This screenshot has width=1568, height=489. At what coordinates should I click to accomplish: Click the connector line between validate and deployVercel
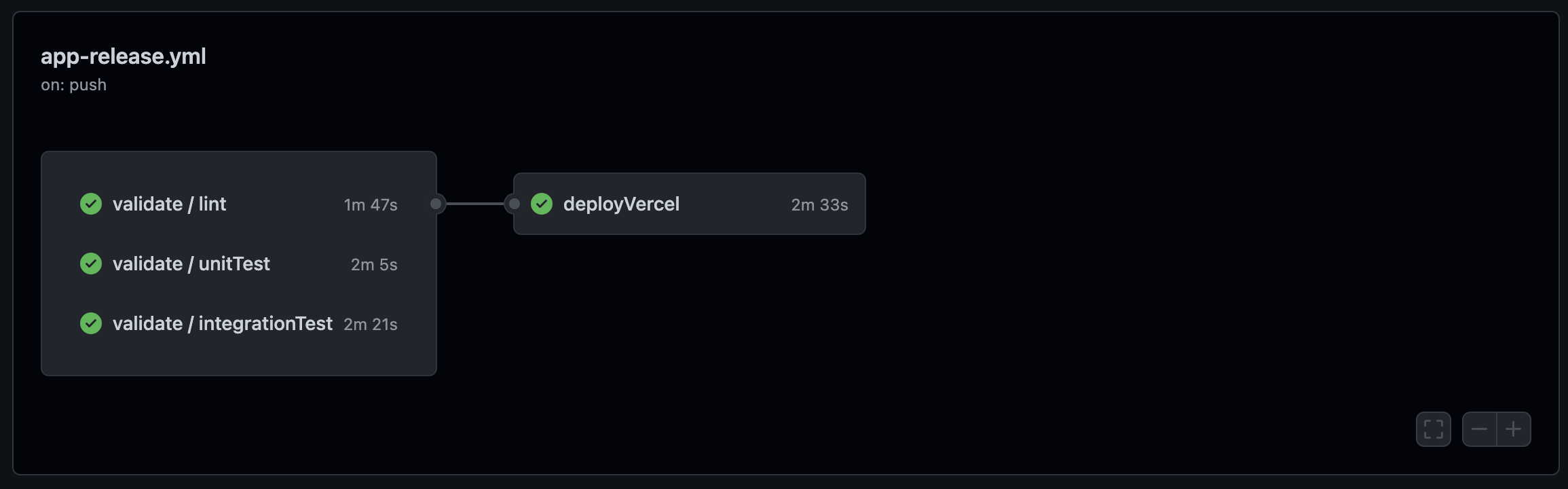(x=475, y=204)
